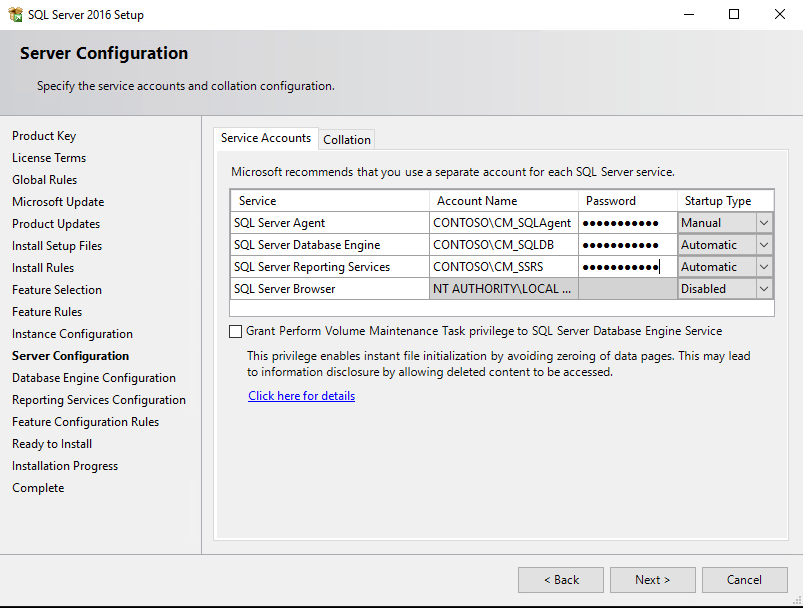Edit account name CONTOSO\CM_SSRS
The height and width of the screenshot is (608, 803).
tap(504, 267)
